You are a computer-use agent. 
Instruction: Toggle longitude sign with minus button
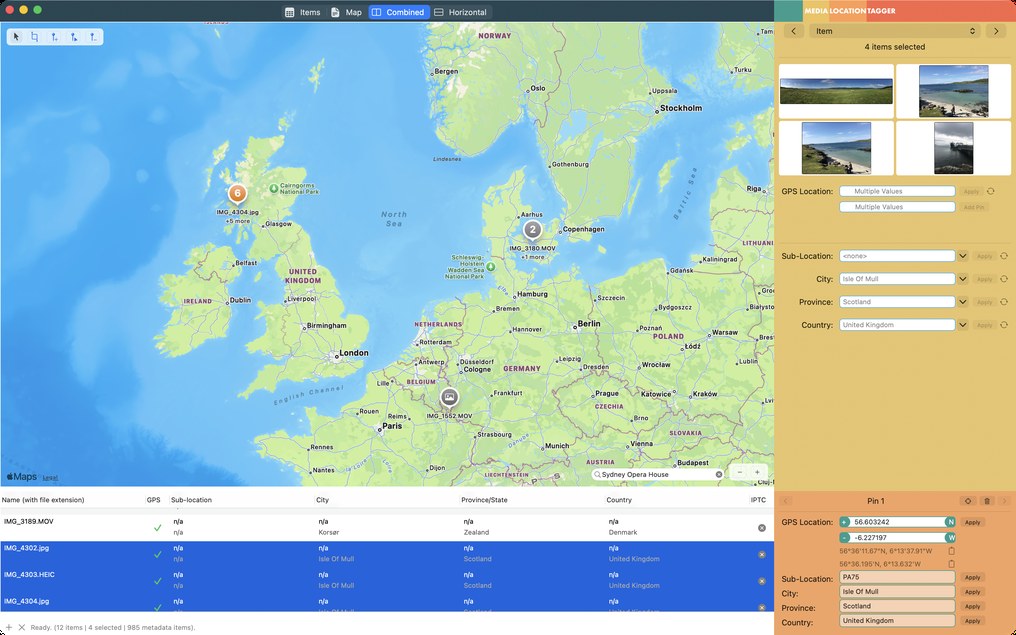(x=844, y=538)
